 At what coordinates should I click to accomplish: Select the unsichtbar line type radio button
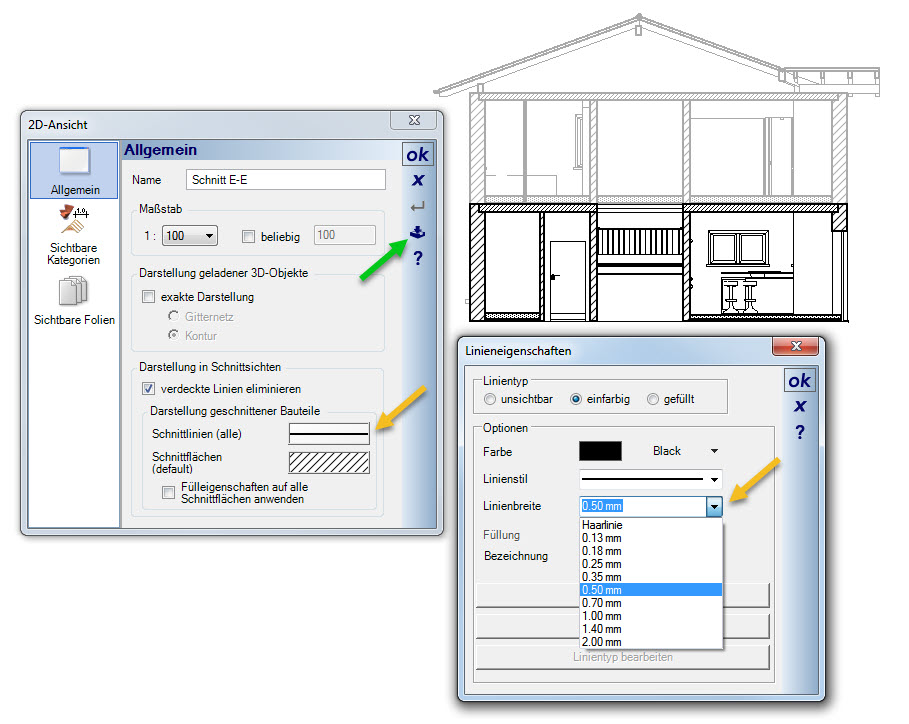click(490, 399)
